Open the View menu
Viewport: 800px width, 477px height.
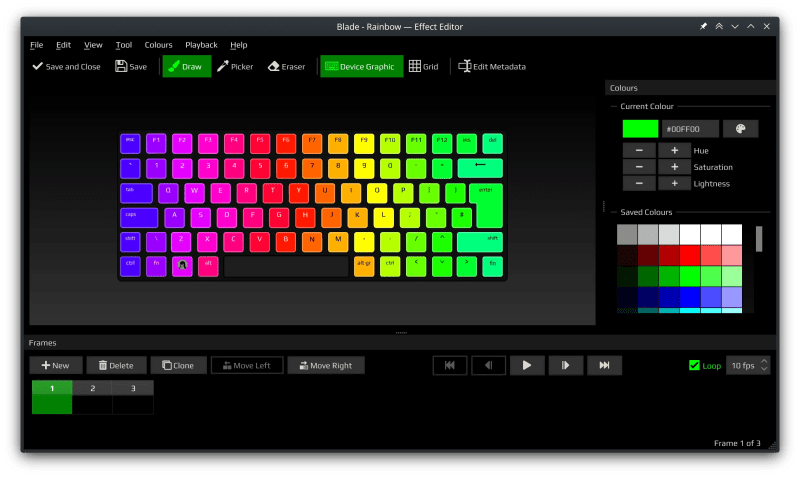[93, 45]
